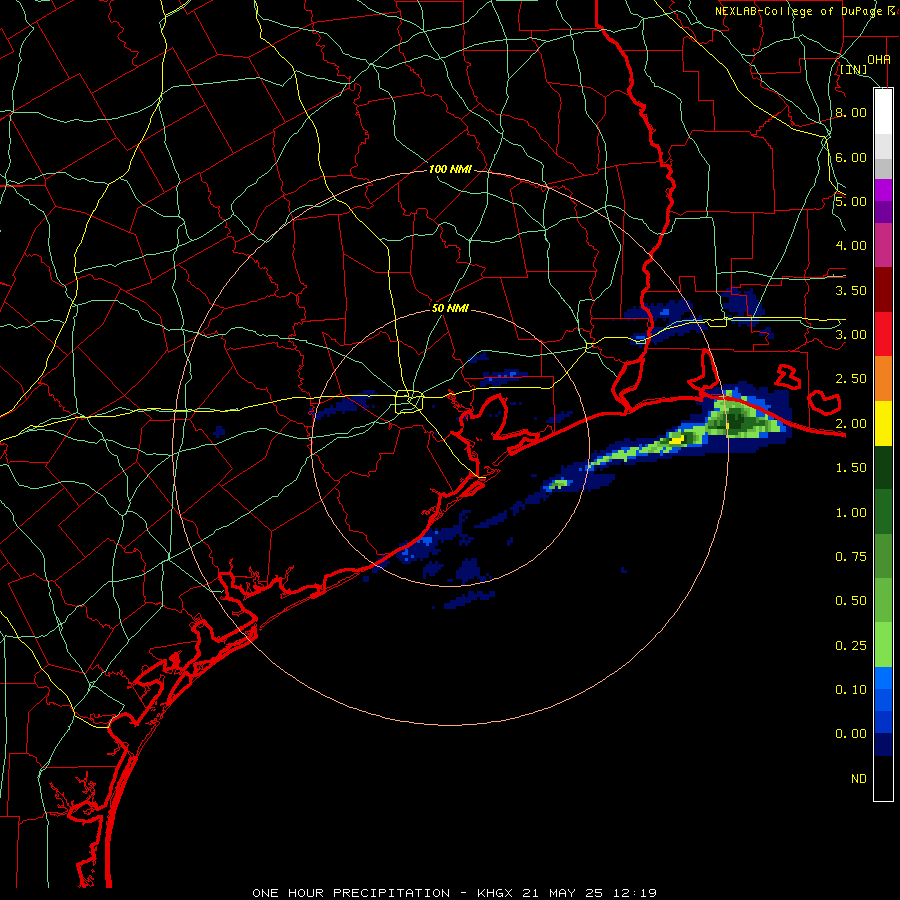Select the pink swatch next to 4.00
The image size is (900, 900).
coord(883,245)
